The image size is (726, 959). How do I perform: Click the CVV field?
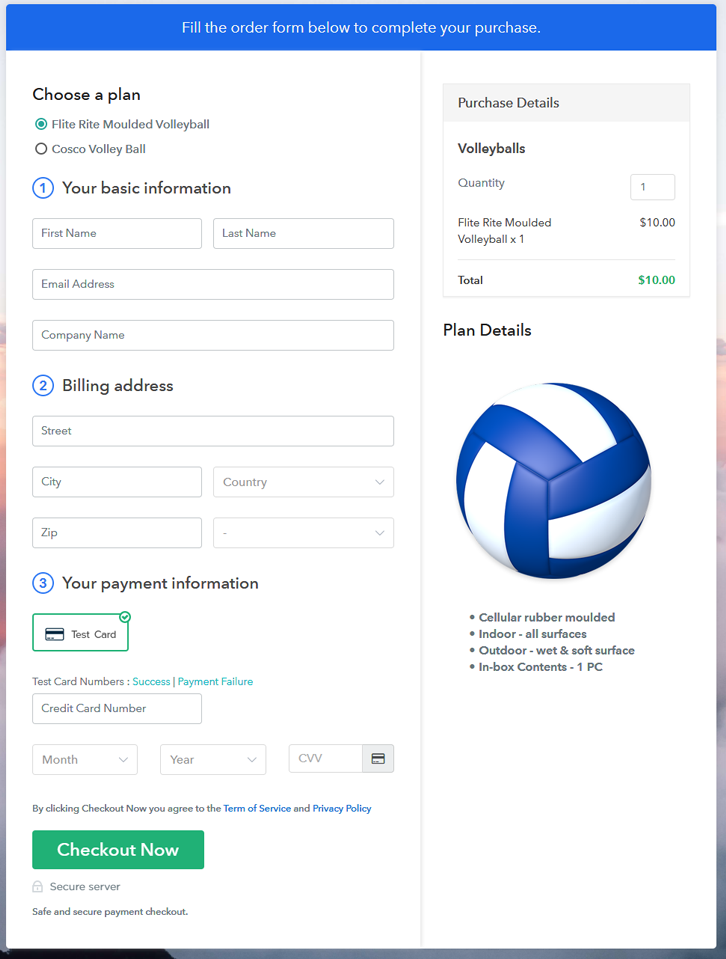coord(326,758)
